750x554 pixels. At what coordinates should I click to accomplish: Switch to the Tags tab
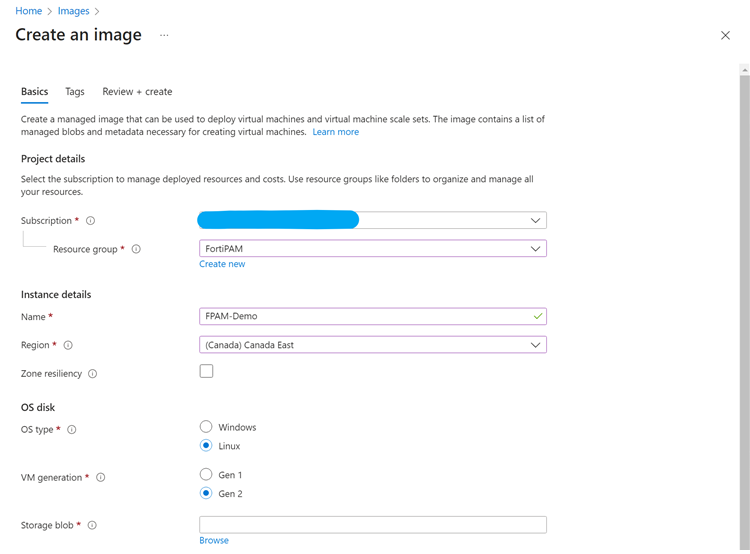tap(75, 92)
